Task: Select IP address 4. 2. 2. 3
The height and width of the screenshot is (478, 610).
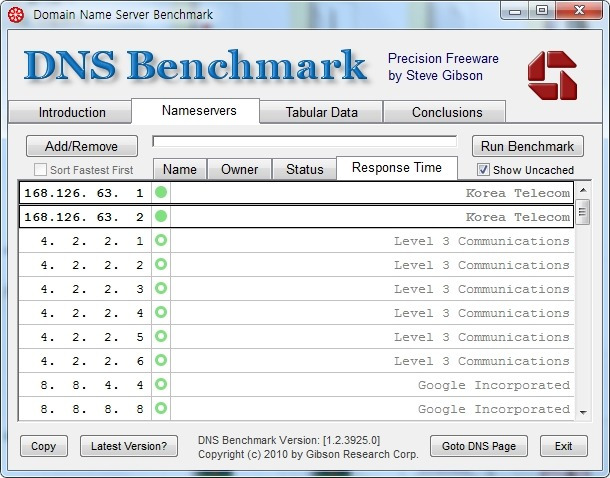Action: (x=92, y=289)
